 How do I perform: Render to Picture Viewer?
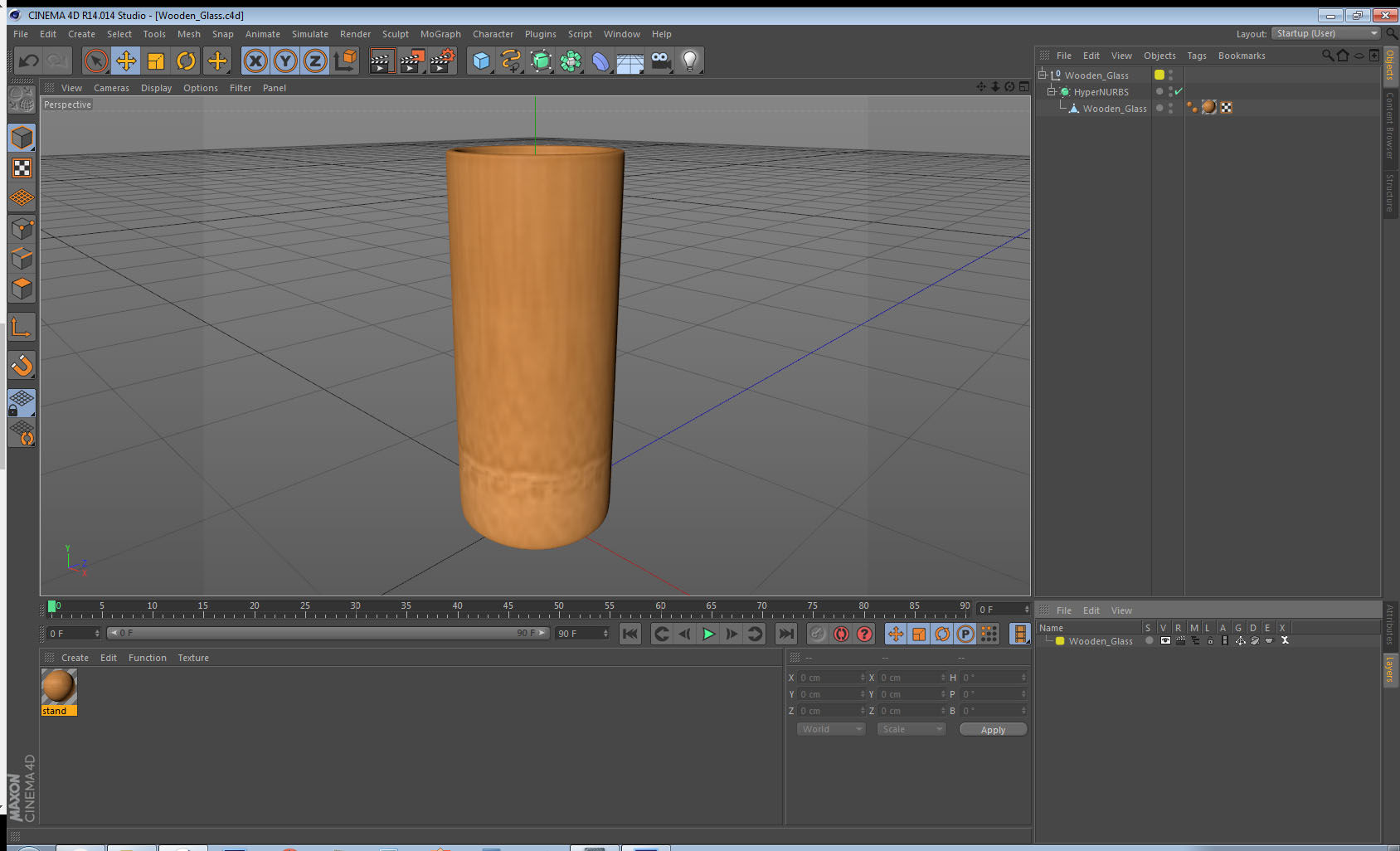tap(412, 61)
